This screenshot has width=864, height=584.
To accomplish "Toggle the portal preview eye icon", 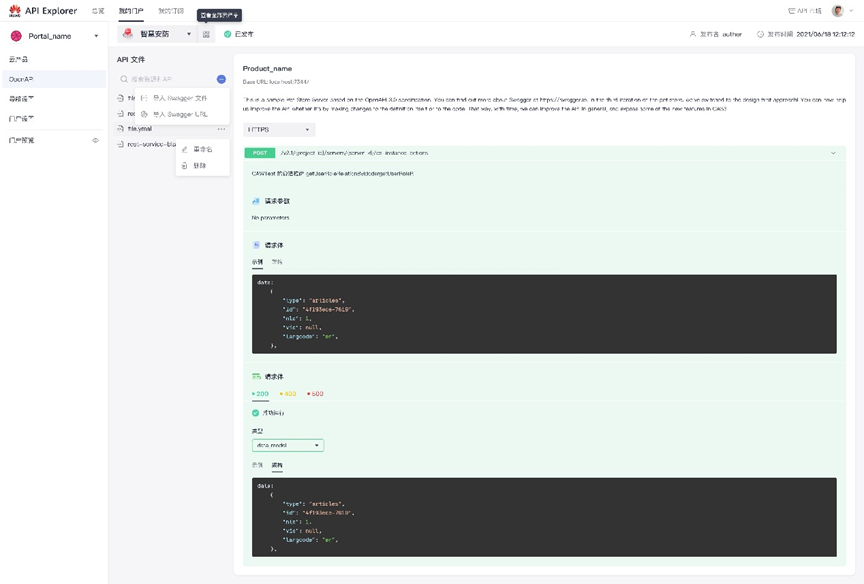I will click(x=96, y=140).
